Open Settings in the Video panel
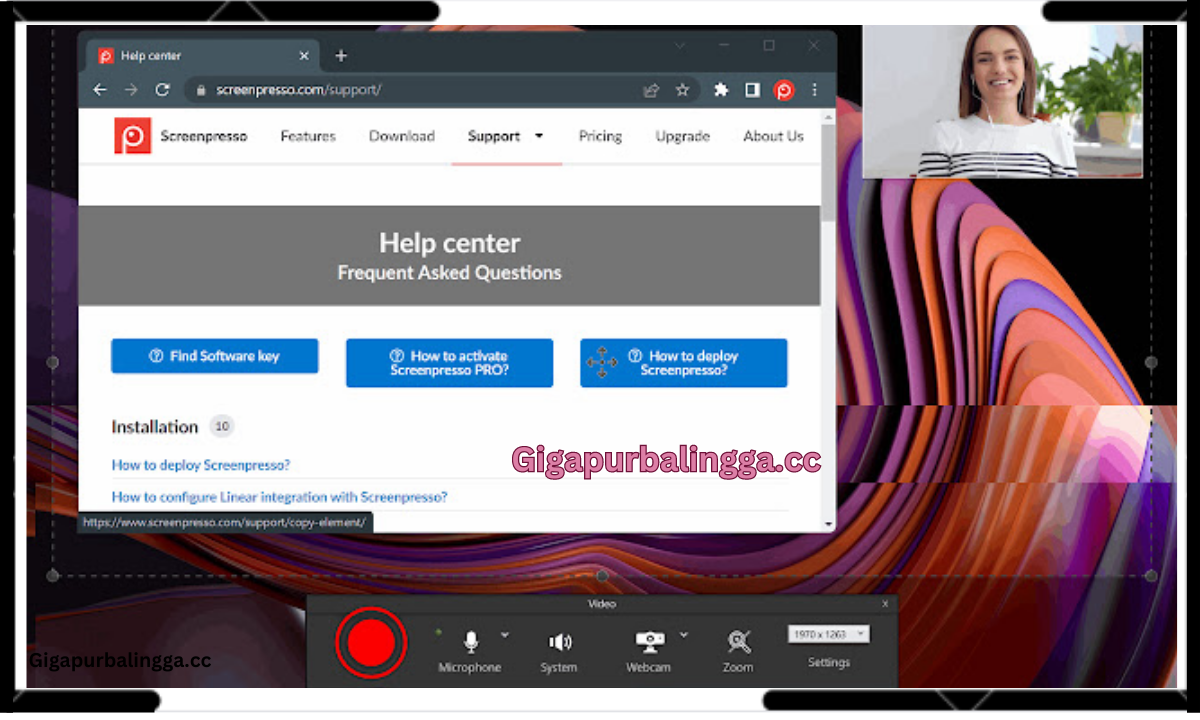Screen dimensions: 1200x720 coord(829,662)
